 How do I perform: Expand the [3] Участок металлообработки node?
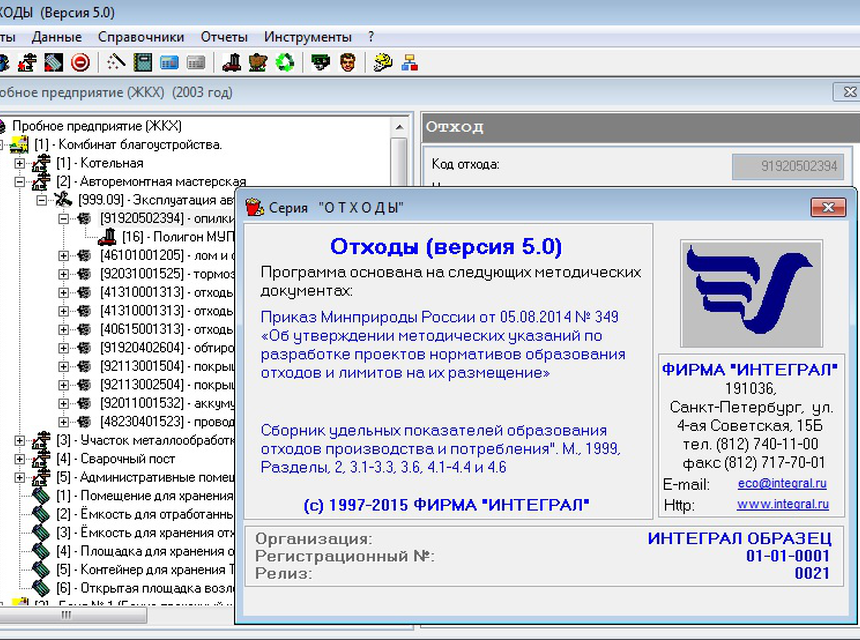tap(20, 440)
